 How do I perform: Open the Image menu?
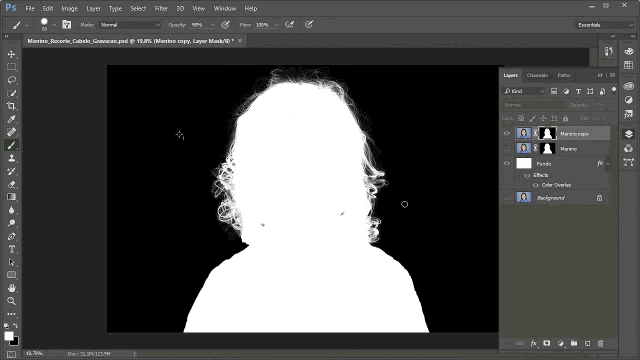click(x=69, y=8)
